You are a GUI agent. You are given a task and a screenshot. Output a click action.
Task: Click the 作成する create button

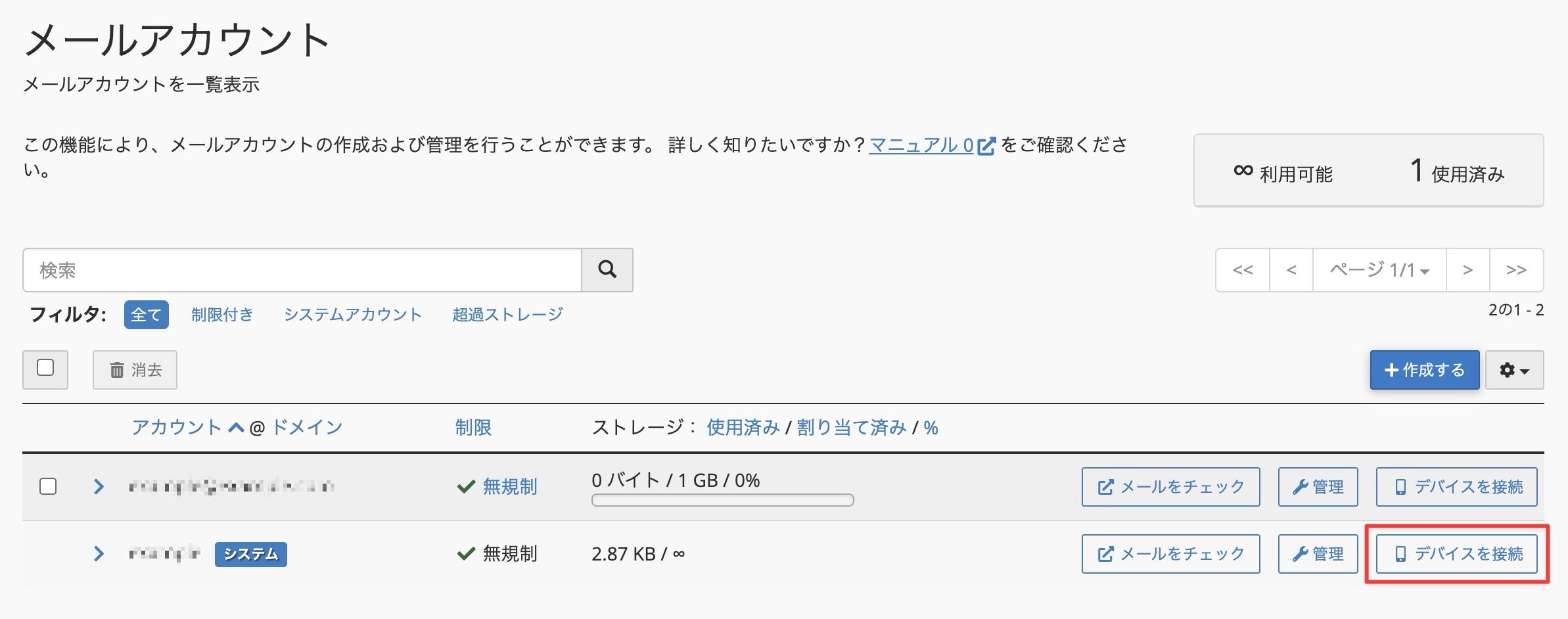[x=1424, y=370]
